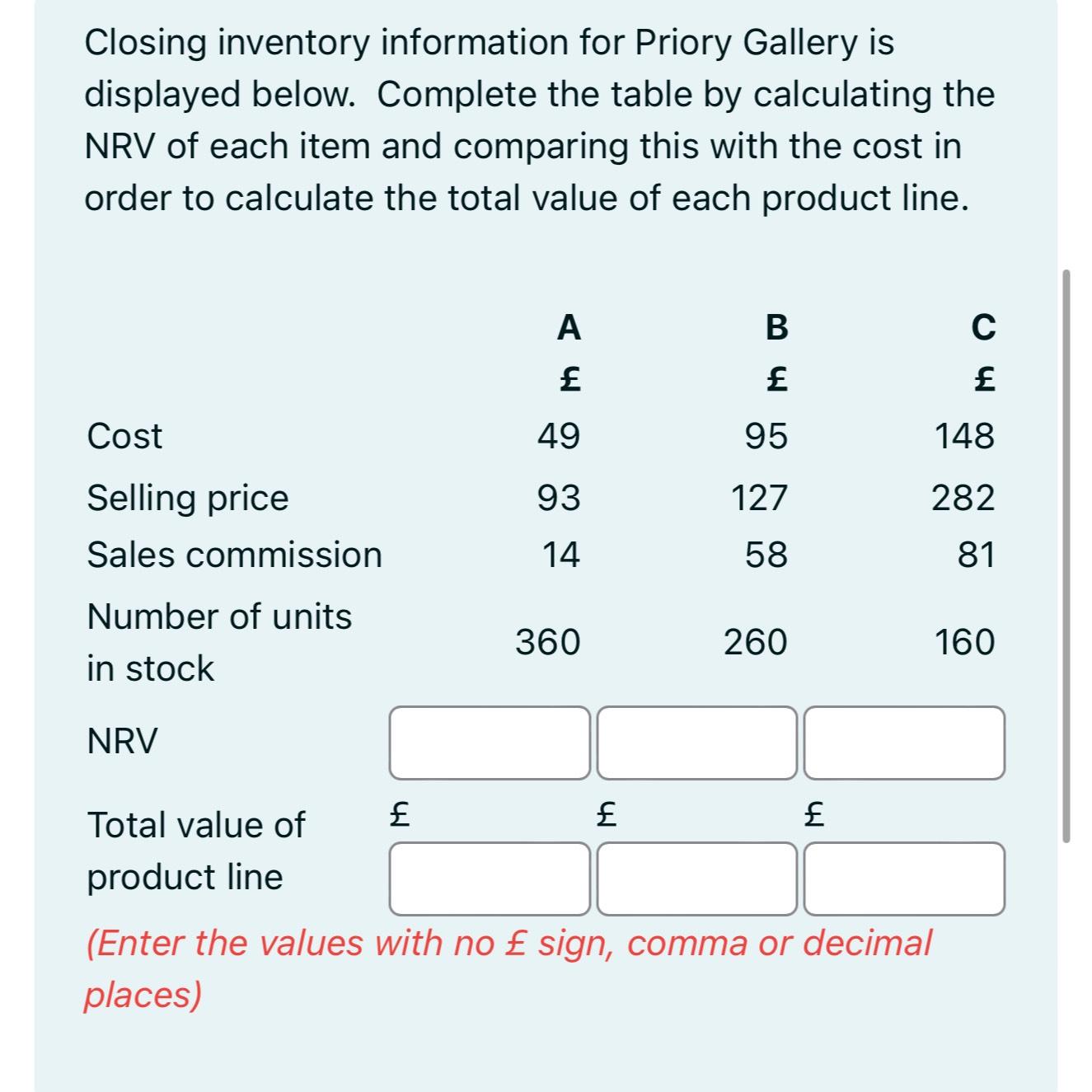This screenshot has height=1092, width=1092.
Task: Click the selling price 127 for product B
Action: pyautogui.click(x=760, y=497)
